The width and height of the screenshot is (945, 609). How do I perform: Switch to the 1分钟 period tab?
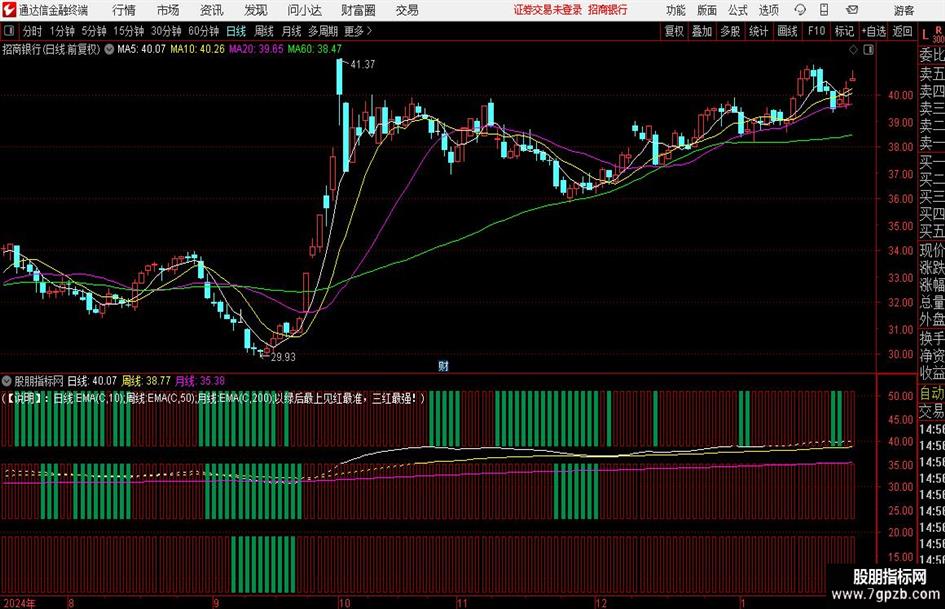tap(62, 31)
